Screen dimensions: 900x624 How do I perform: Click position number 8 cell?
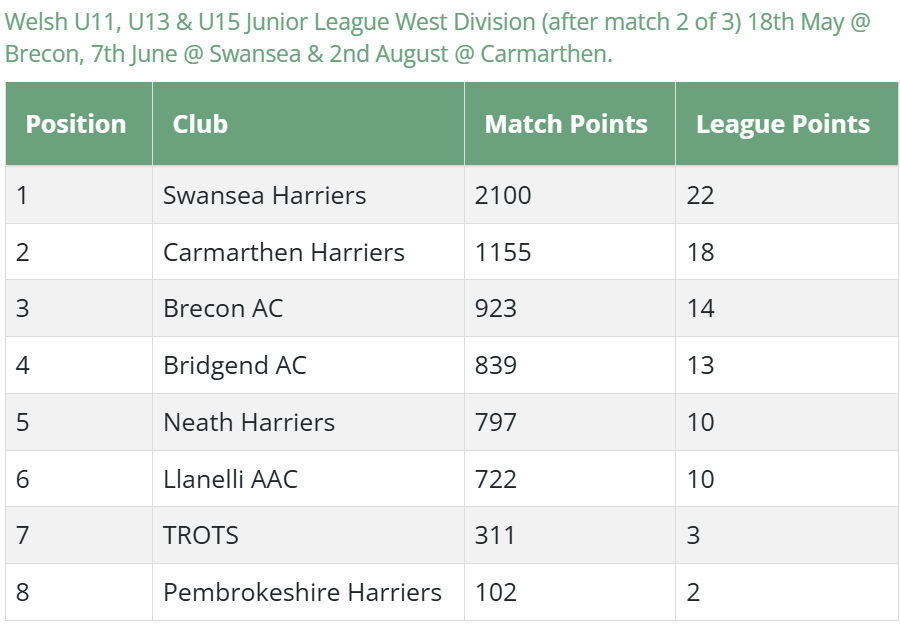79,592
